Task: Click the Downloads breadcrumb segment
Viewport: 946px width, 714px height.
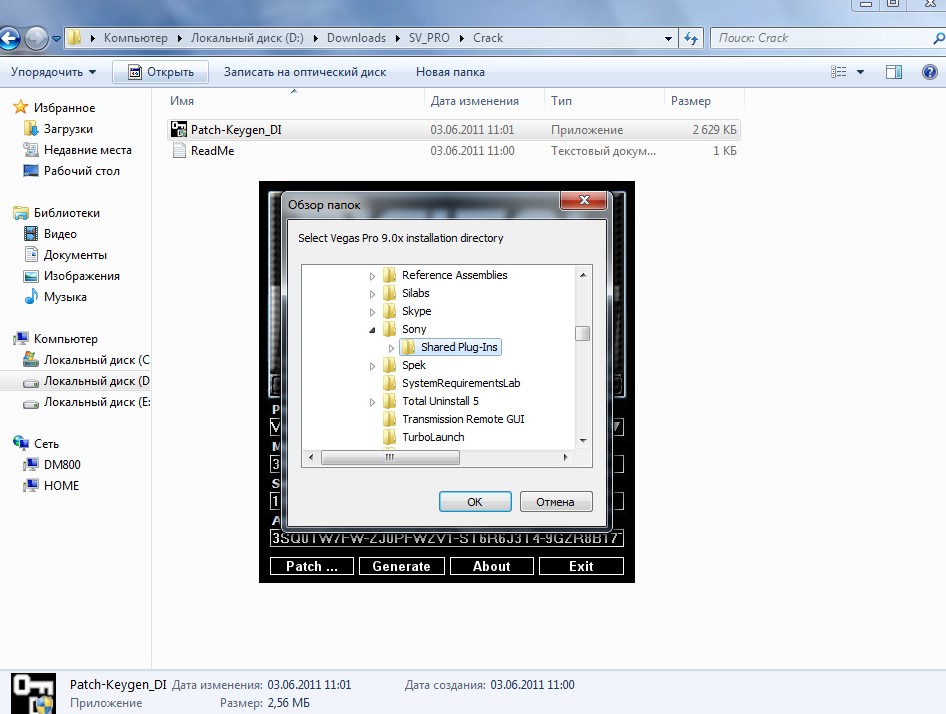Action: [x=357, y=38]
